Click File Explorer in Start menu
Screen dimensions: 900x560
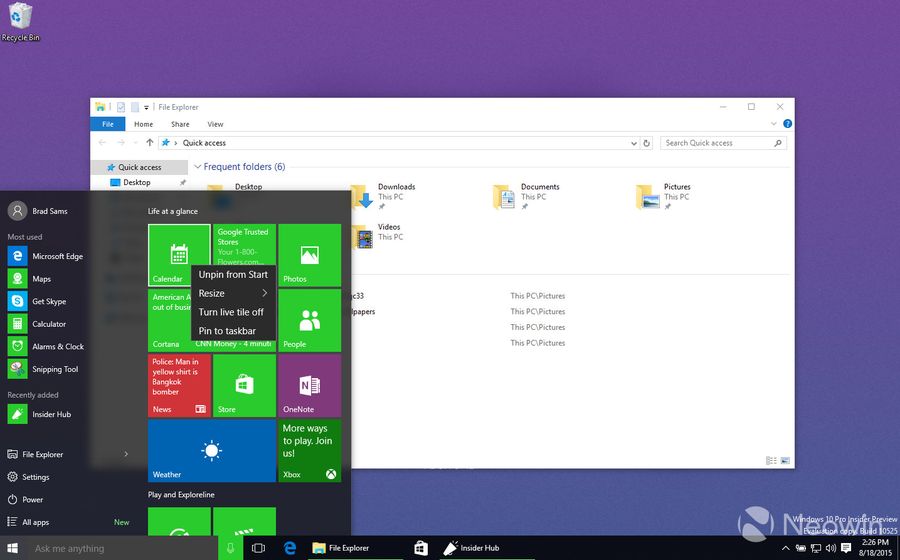(x=36, y=454)
